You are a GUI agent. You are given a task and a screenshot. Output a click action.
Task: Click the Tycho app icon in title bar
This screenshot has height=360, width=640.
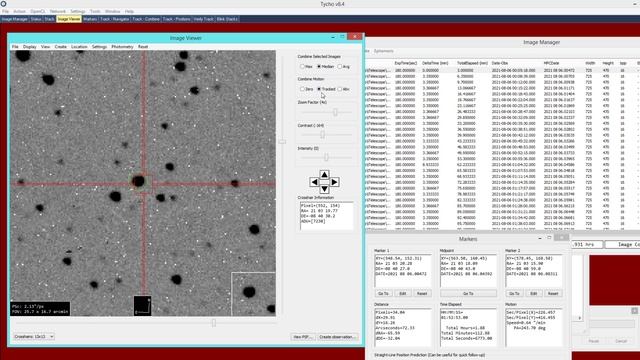[x=3, y=4]
